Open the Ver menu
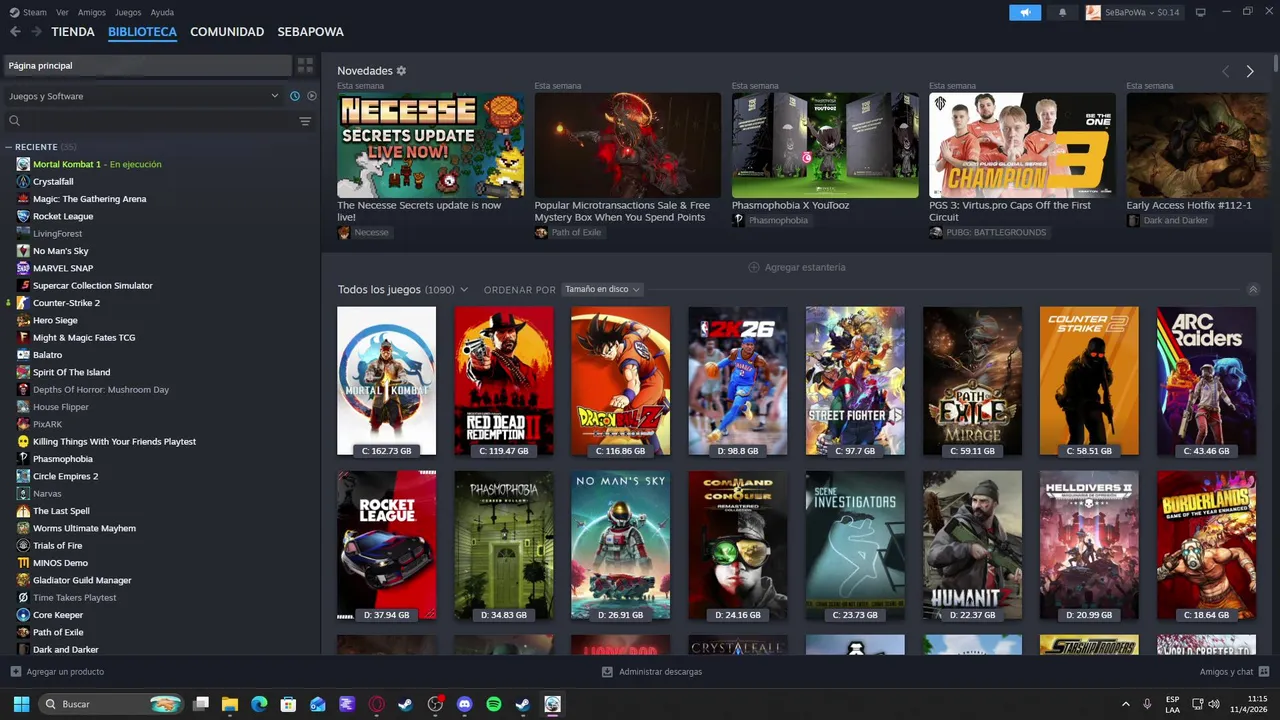The image size is (1280, 720). (62, 12)
